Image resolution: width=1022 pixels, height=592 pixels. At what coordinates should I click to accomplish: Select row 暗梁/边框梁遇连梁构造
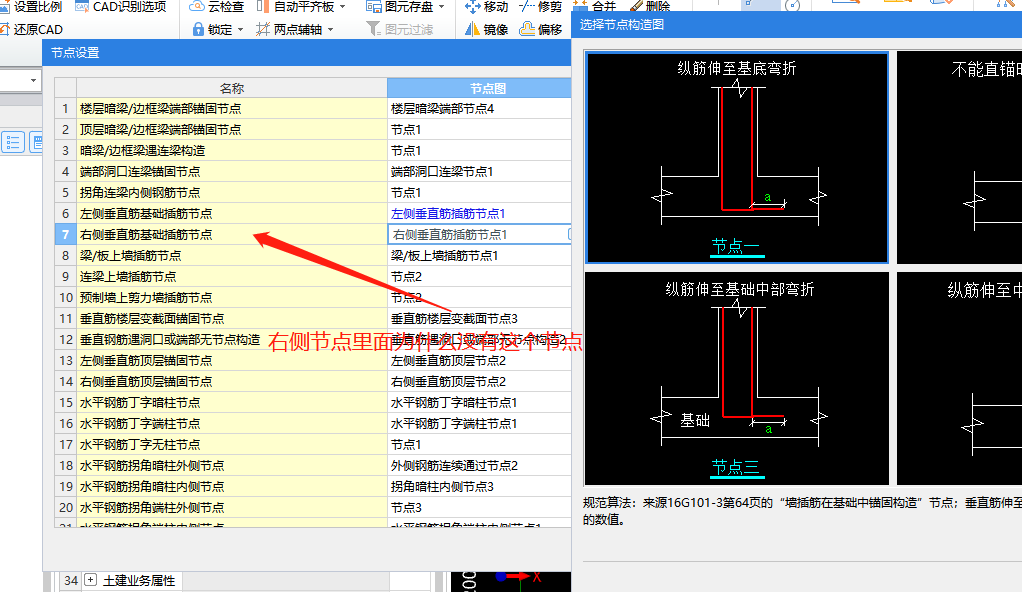click(231, 151)
